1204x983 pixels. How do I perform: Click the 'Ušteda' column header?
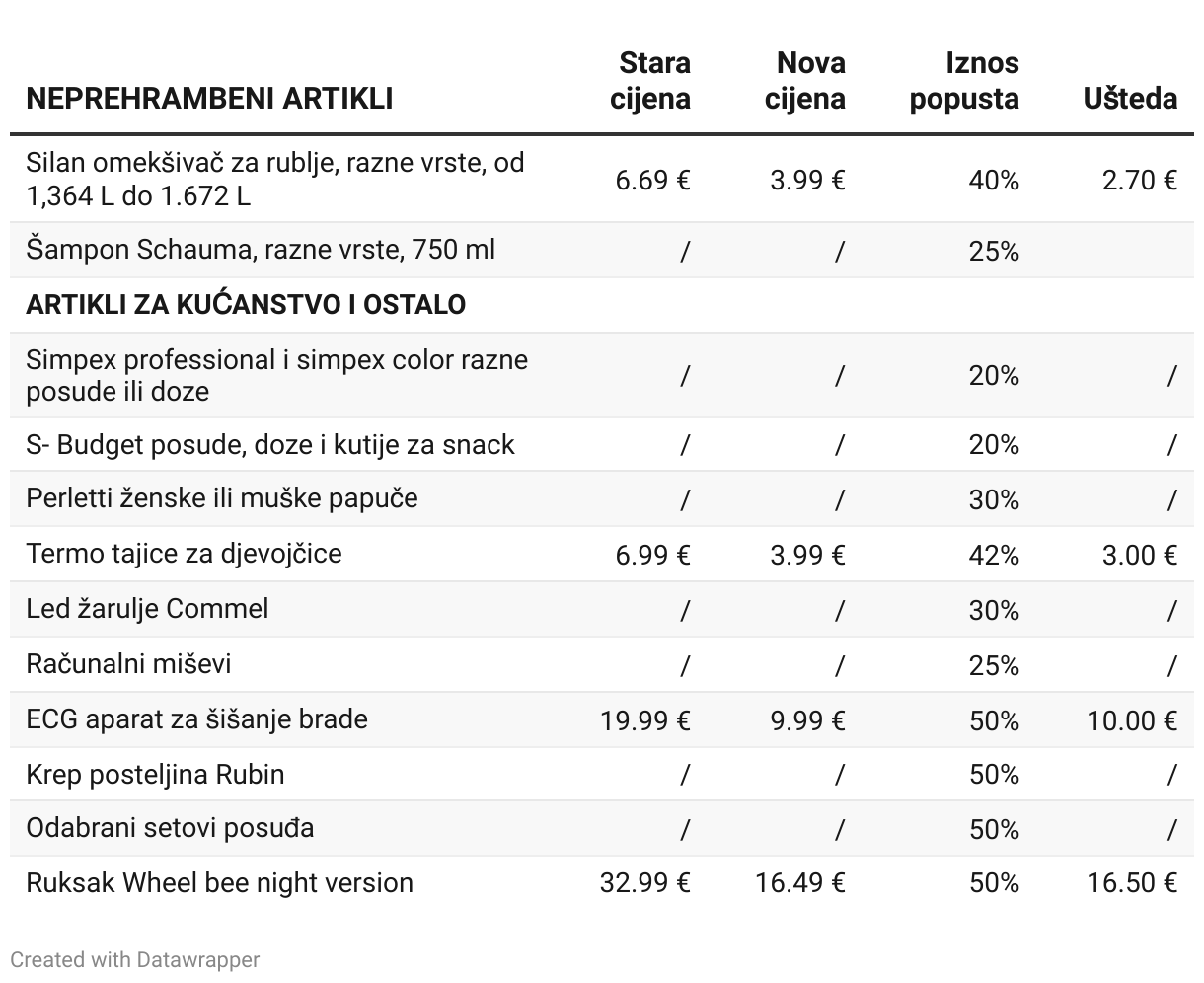[x=1130, y=99]
